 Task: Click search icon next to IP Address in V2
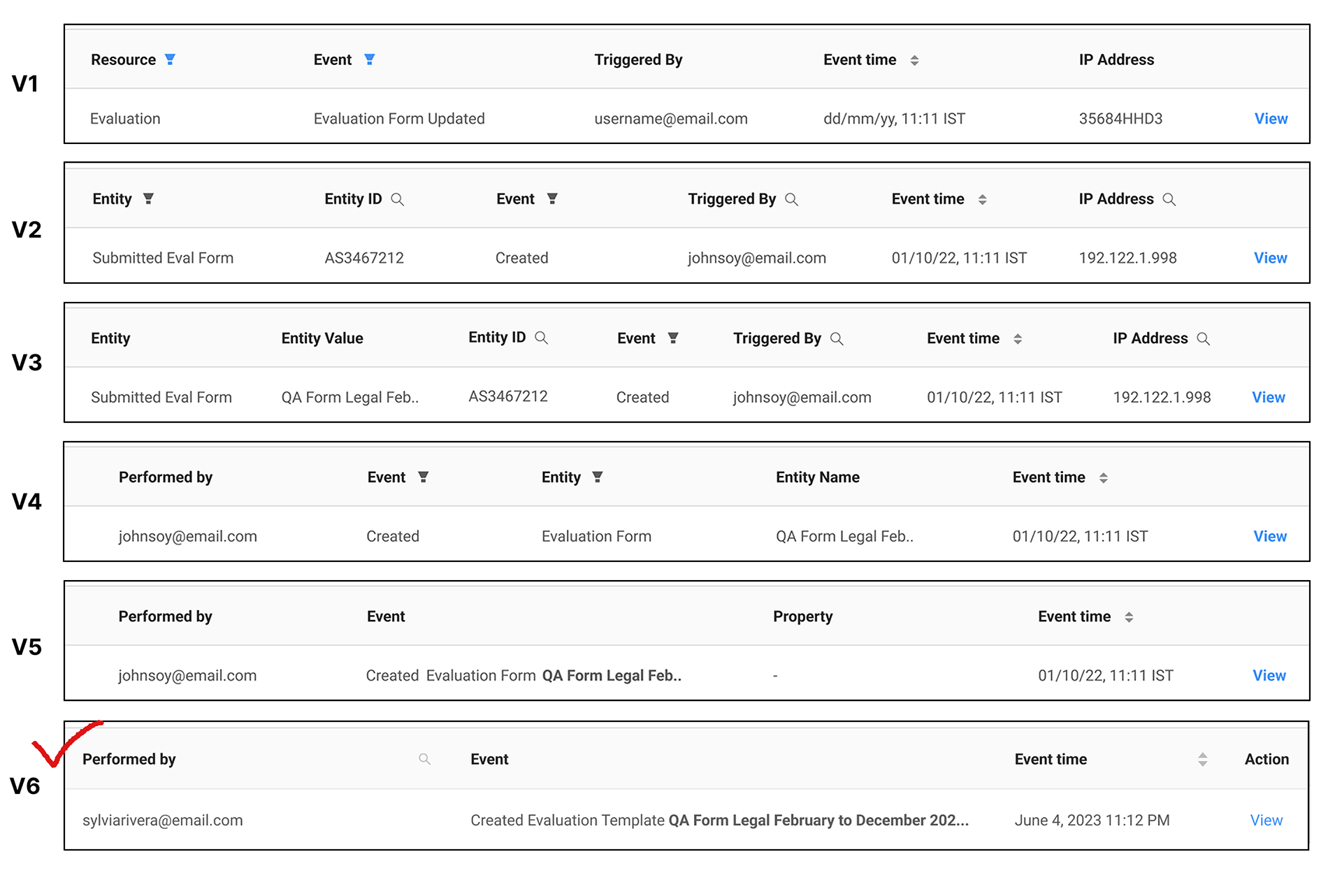pyautogui.click(x=1169, y=199)
